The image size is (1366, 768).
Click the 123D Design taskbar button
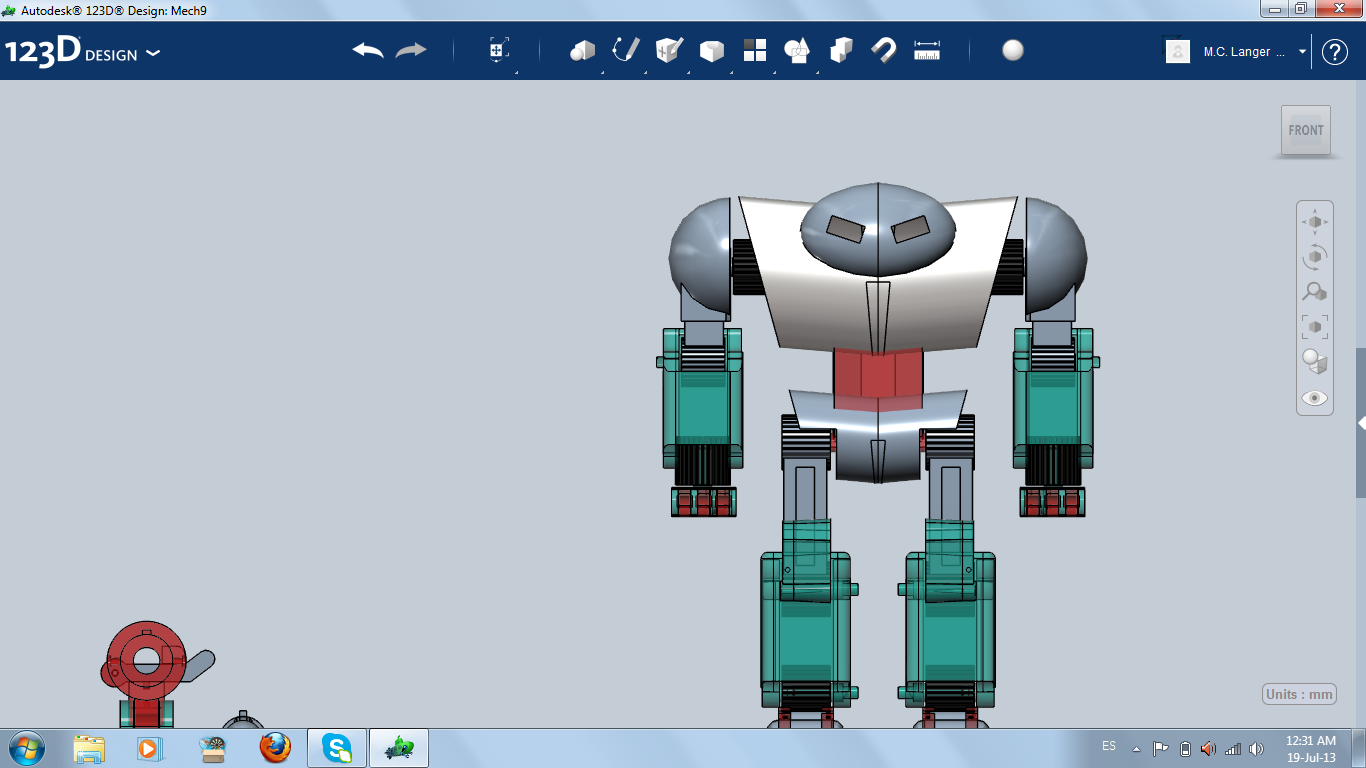tap(399, 748)
